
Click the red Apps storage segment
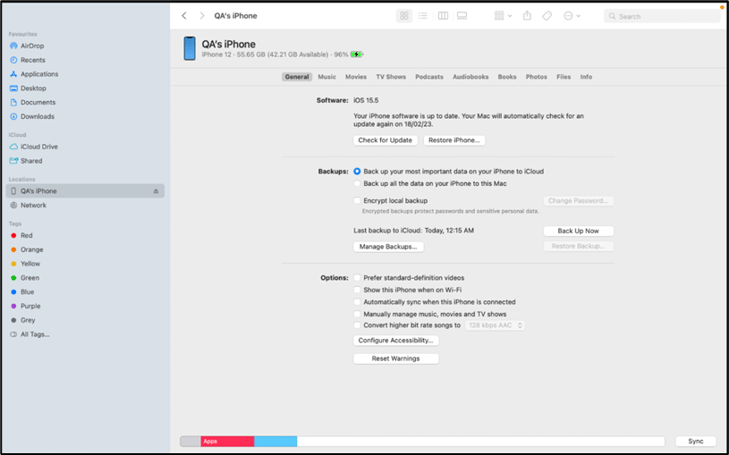(227, 441)
